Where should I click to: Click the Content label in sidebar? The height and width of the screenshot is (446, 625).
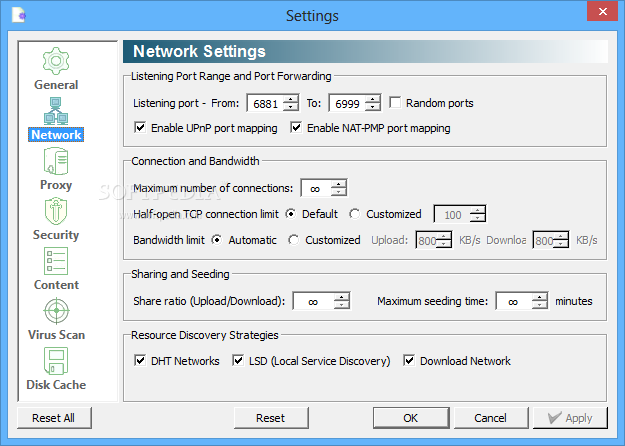(56, 285)
